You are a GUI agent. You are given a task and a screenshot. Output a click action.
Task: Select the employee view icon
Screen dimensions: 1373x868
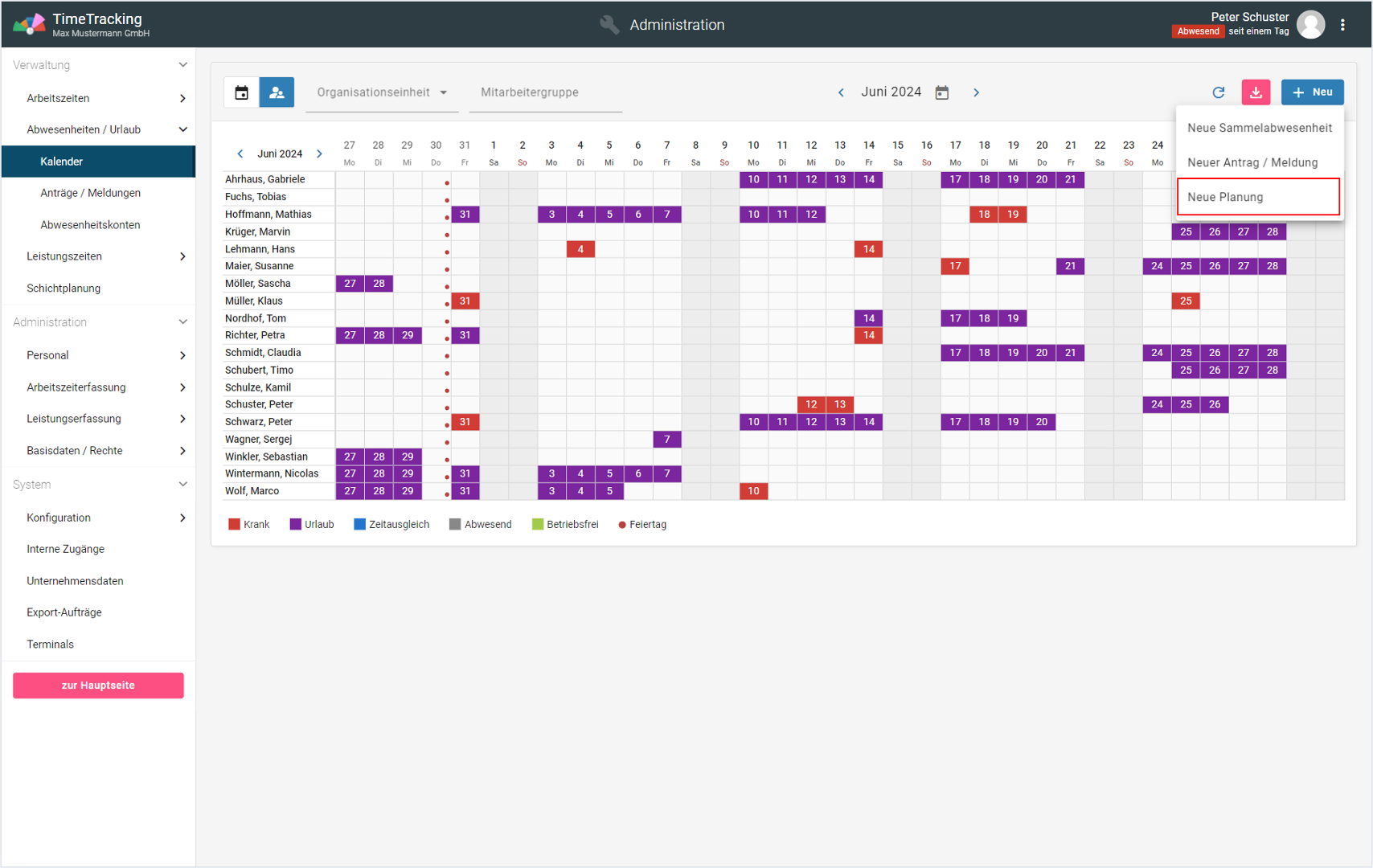277,92
